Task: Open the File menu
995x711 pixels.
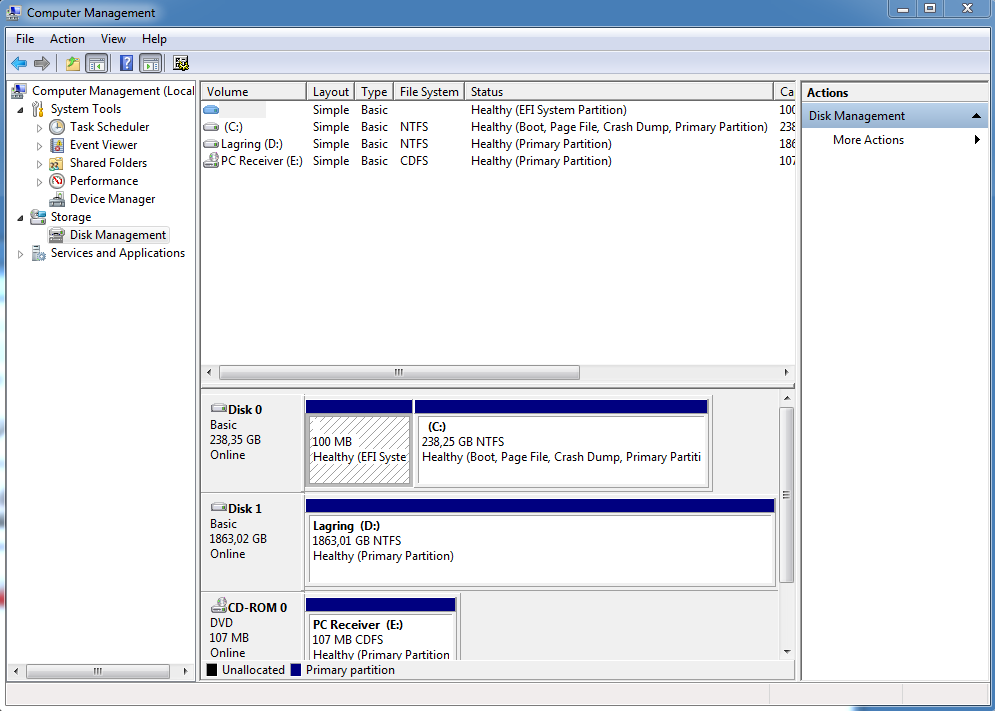Action: coord(25,39)
